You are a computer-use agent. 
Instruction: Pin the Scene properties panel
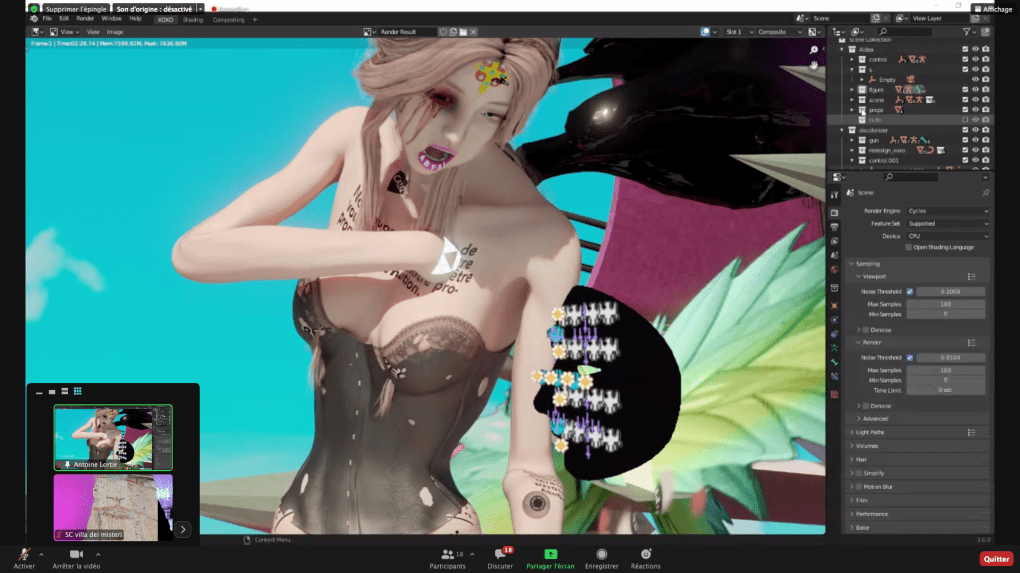(985, 193)
